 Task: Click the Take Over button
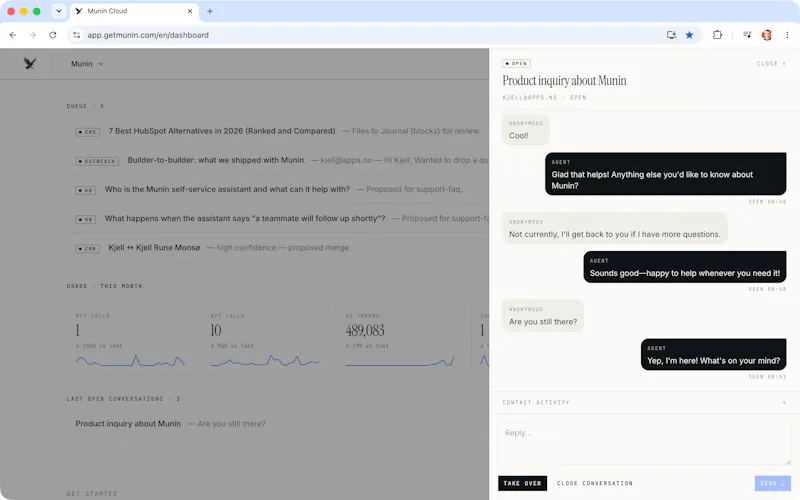point(522,483)
